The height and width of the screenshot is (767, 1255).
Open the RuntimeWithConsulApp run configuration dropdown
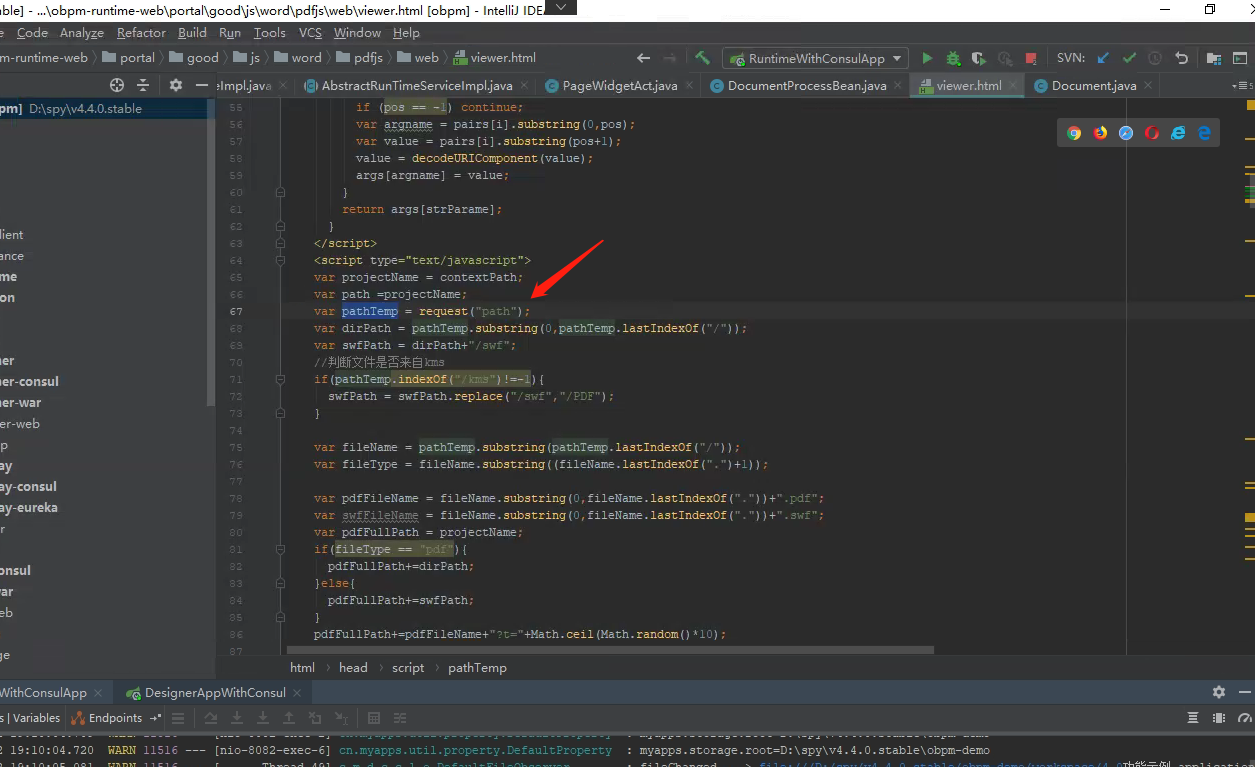pos(816,58)
